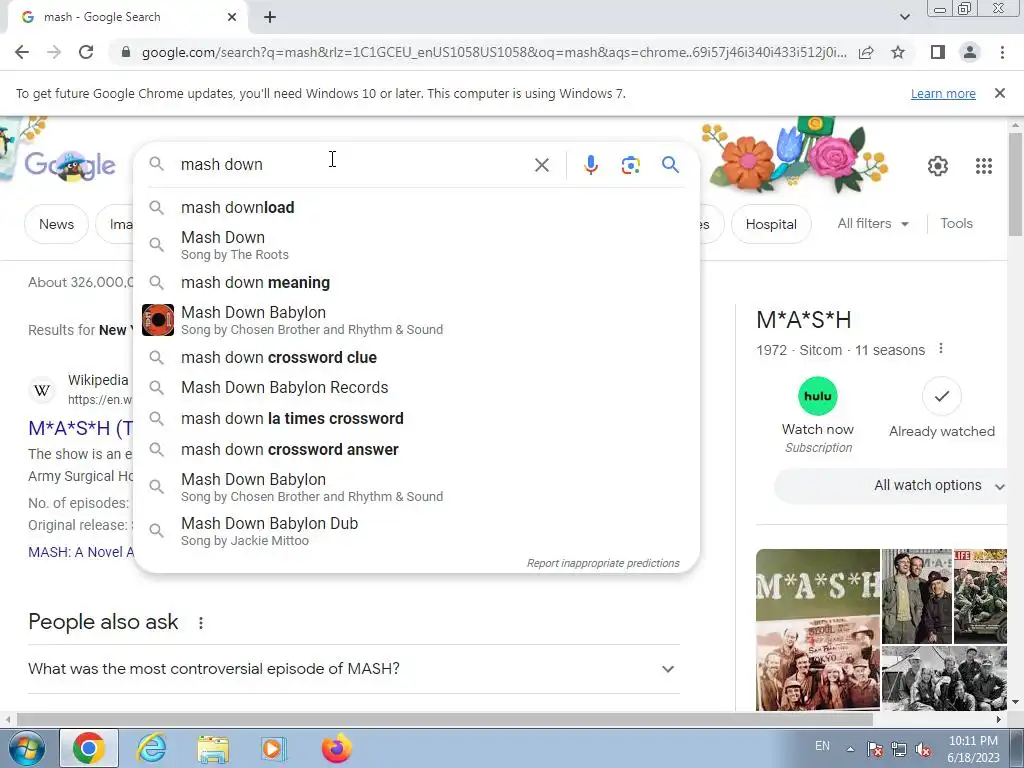Click the horizontal scrollbar thumb
This screenshot has height=768, width=1024.
tap(444, 719)
